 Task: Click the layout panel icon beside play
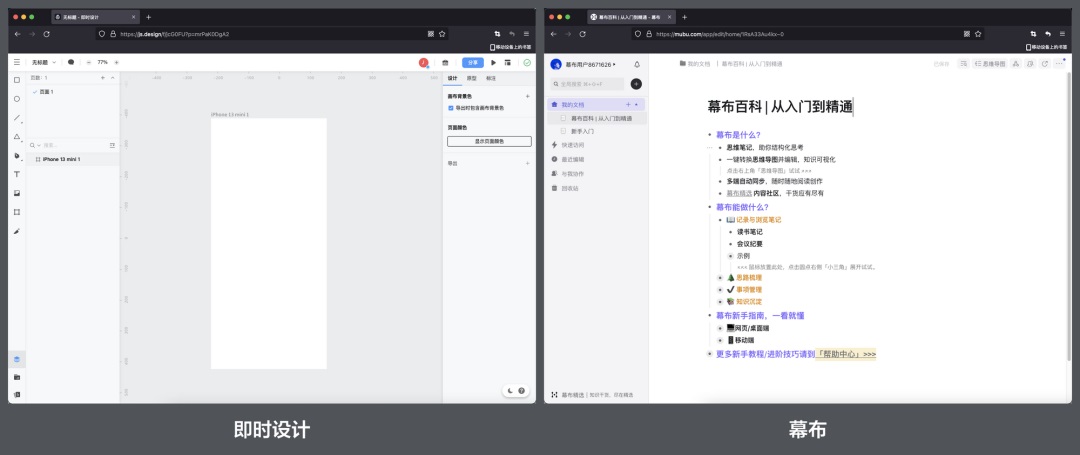click(508, 63)
